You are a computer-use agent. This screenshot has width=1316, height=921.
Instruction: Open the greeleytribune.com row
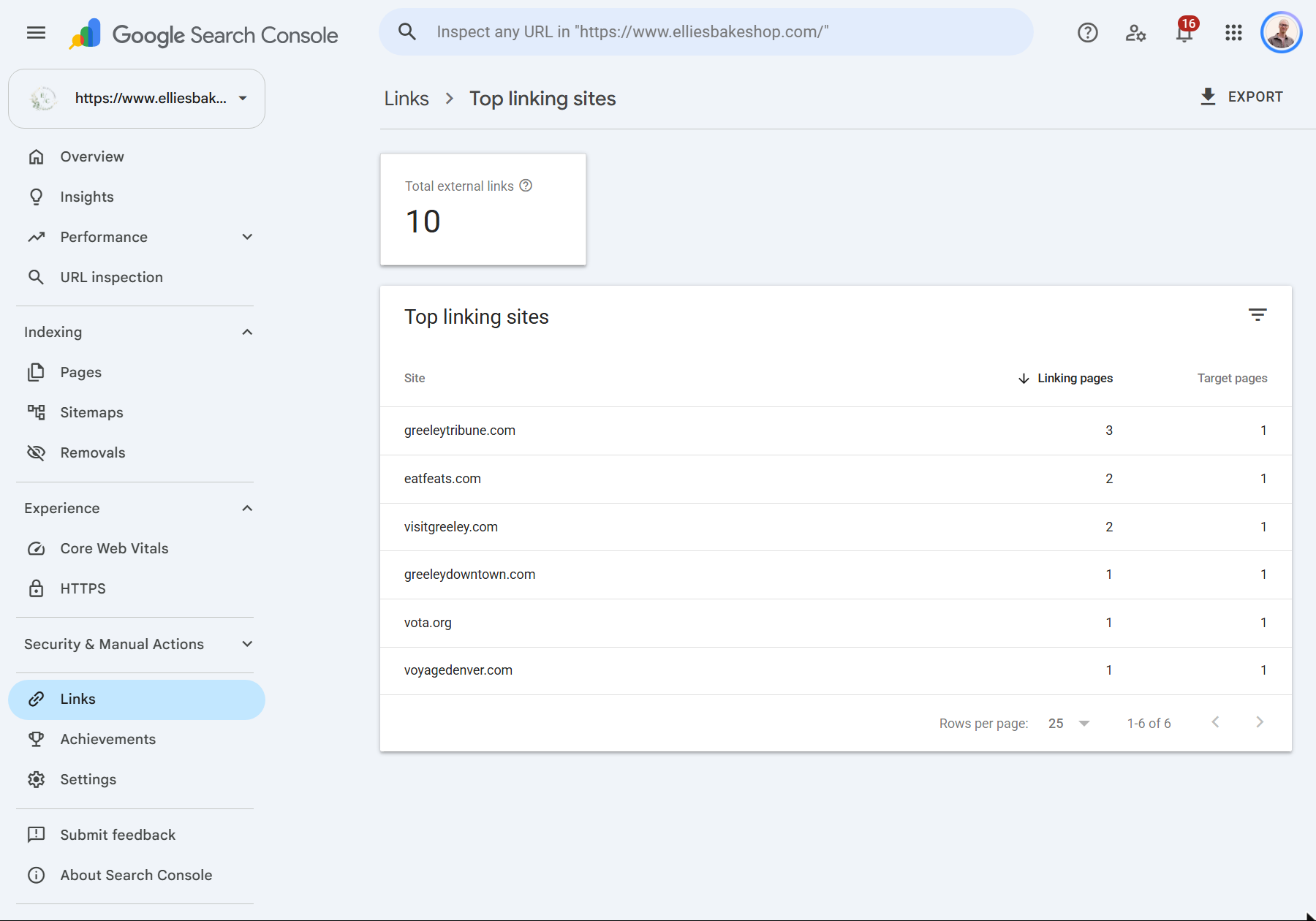pos(836,431)
